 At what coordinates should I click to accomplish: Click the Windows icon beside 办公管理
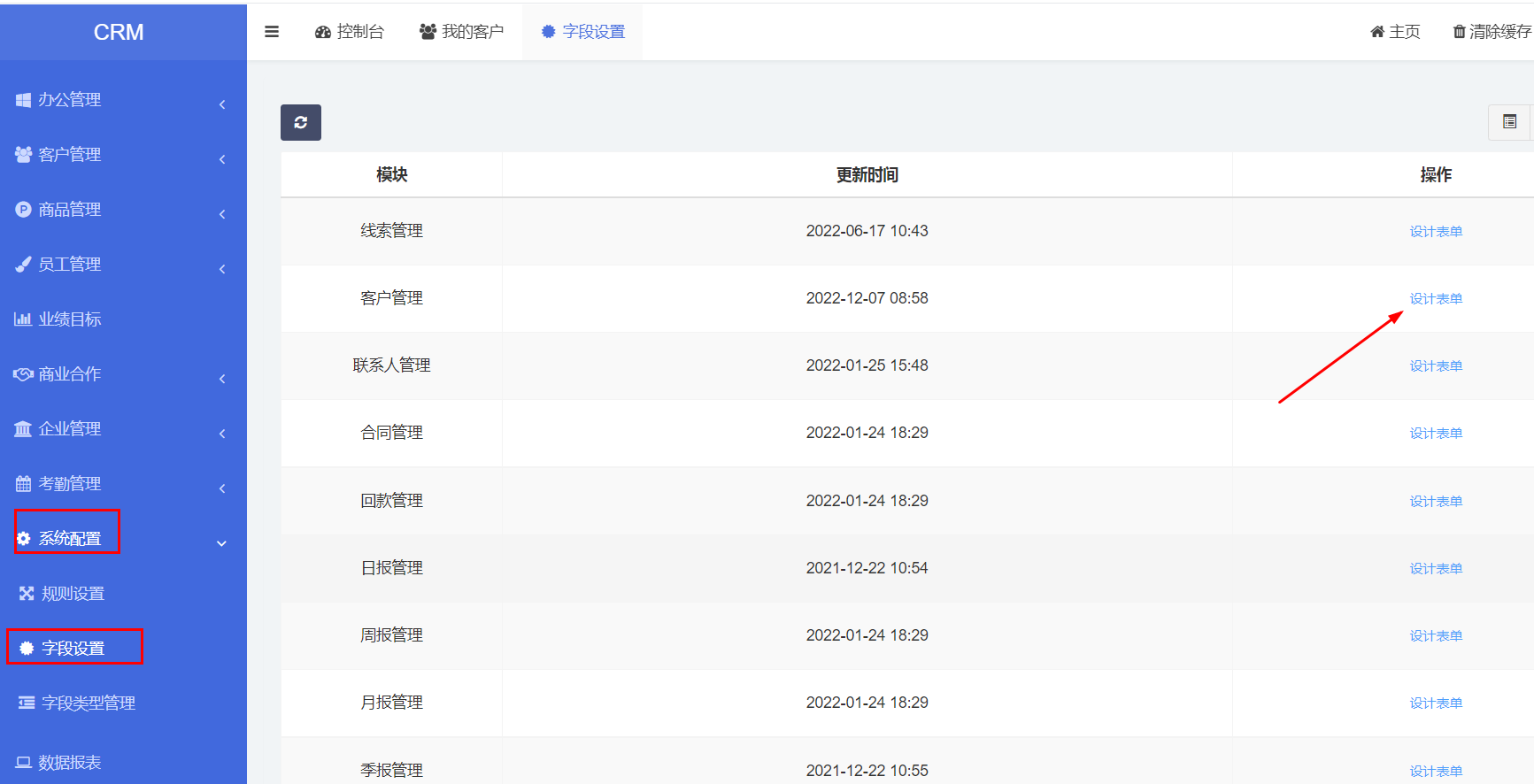(23, 100)
